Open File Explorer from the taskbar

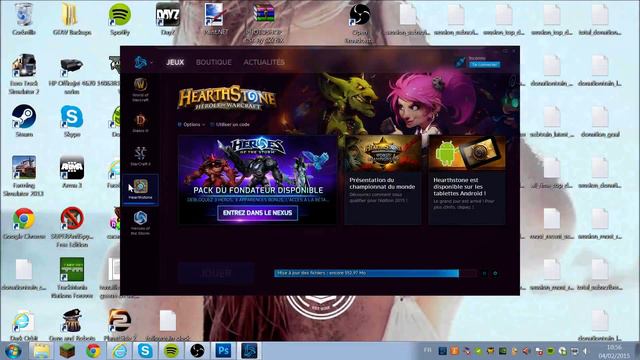coord(41,351)
